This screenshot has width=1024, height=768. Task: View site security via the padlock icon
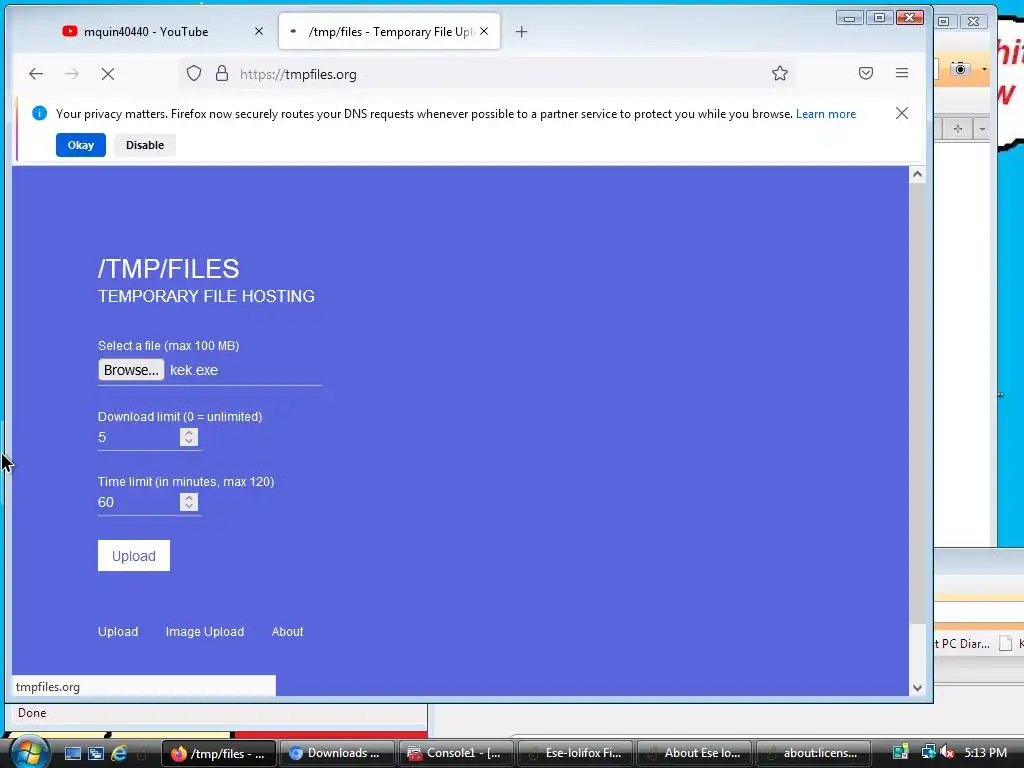222,73
